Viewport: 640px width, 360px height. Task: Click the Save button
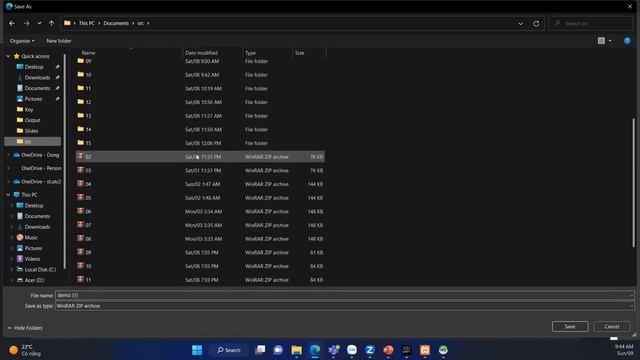click(570, 327)
